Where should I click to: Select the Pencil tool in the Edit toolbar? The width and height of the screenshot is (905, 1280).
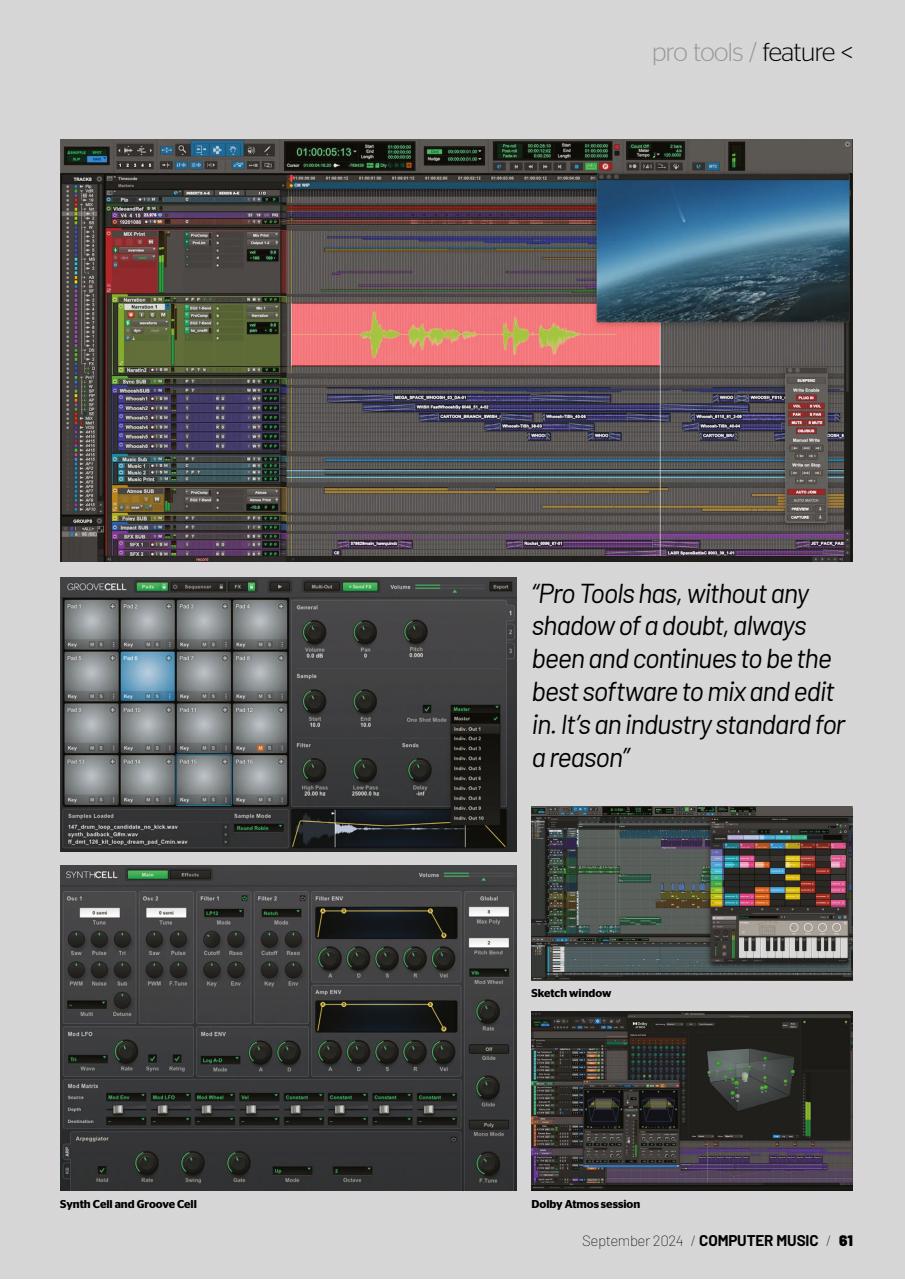tap(267, 150)
